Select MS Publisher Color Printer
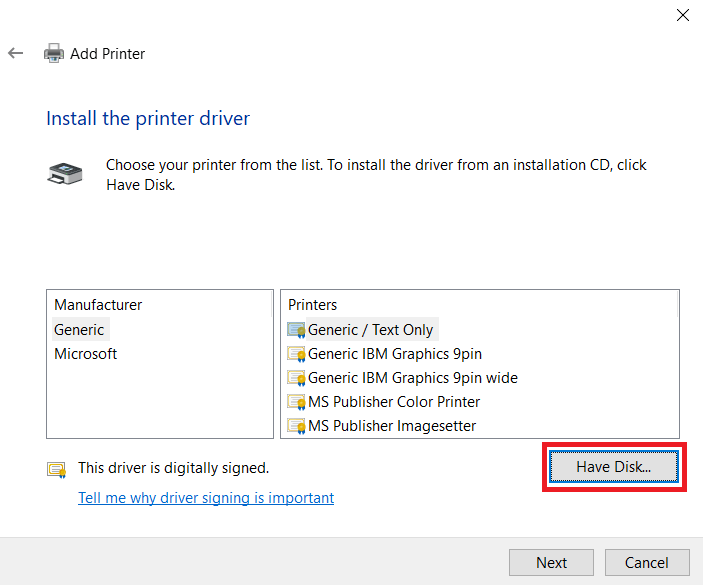The width and height of the screenshot is (703, 585). (394, 402)
